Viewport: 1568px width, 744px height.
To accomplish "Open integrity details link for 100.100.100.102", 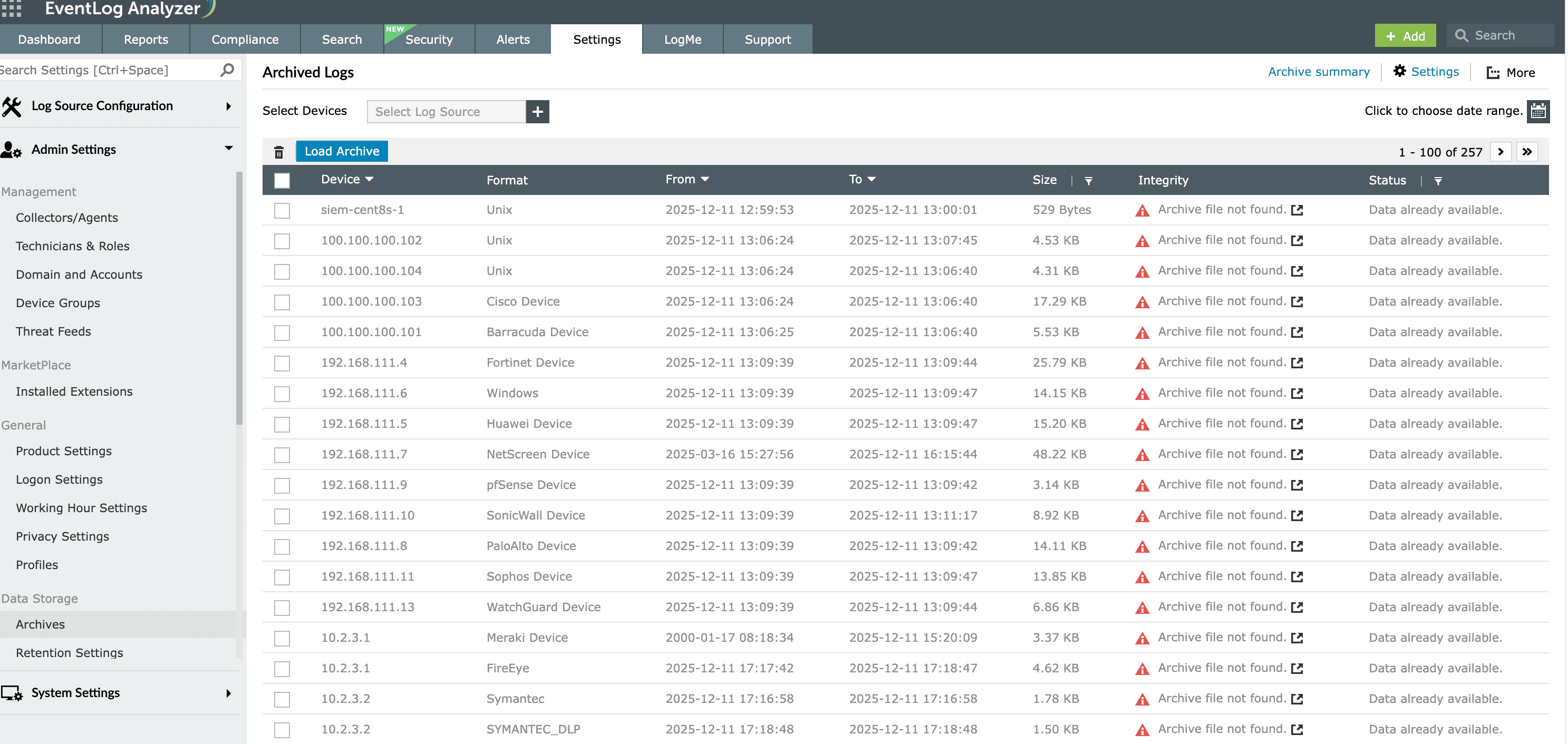I will pyautogui.click(x=1297, y=240).
